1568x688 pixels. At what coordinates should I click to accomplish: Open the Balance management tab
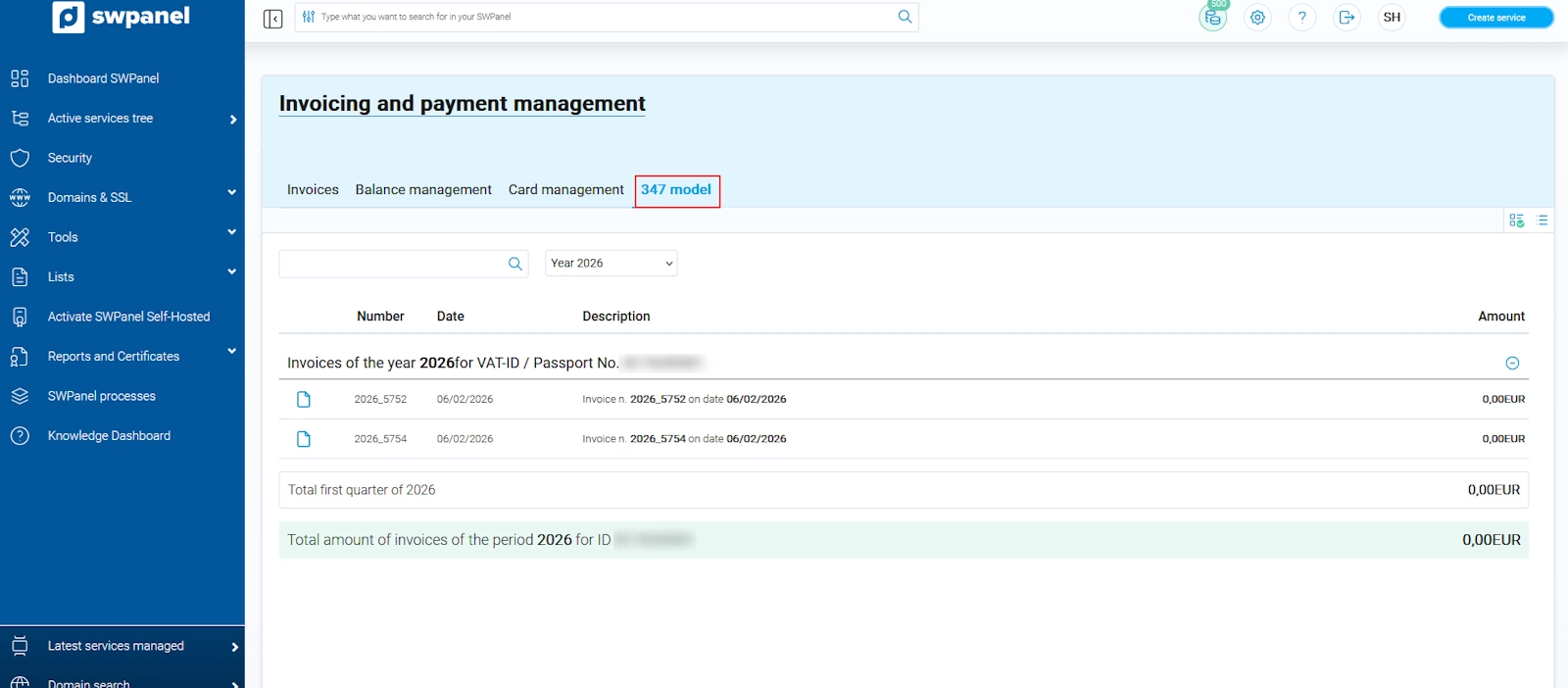423,190
